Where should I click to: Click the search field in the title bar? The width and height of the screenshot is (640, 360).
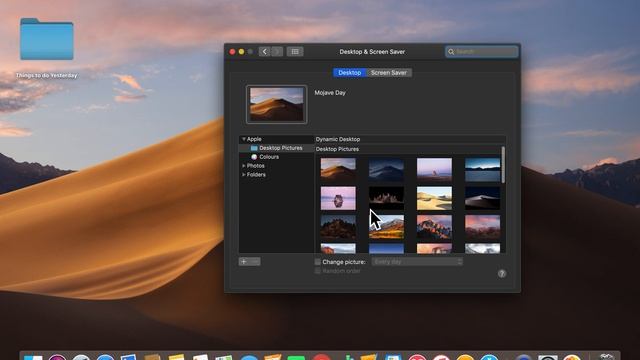click(x=482, y=51)
